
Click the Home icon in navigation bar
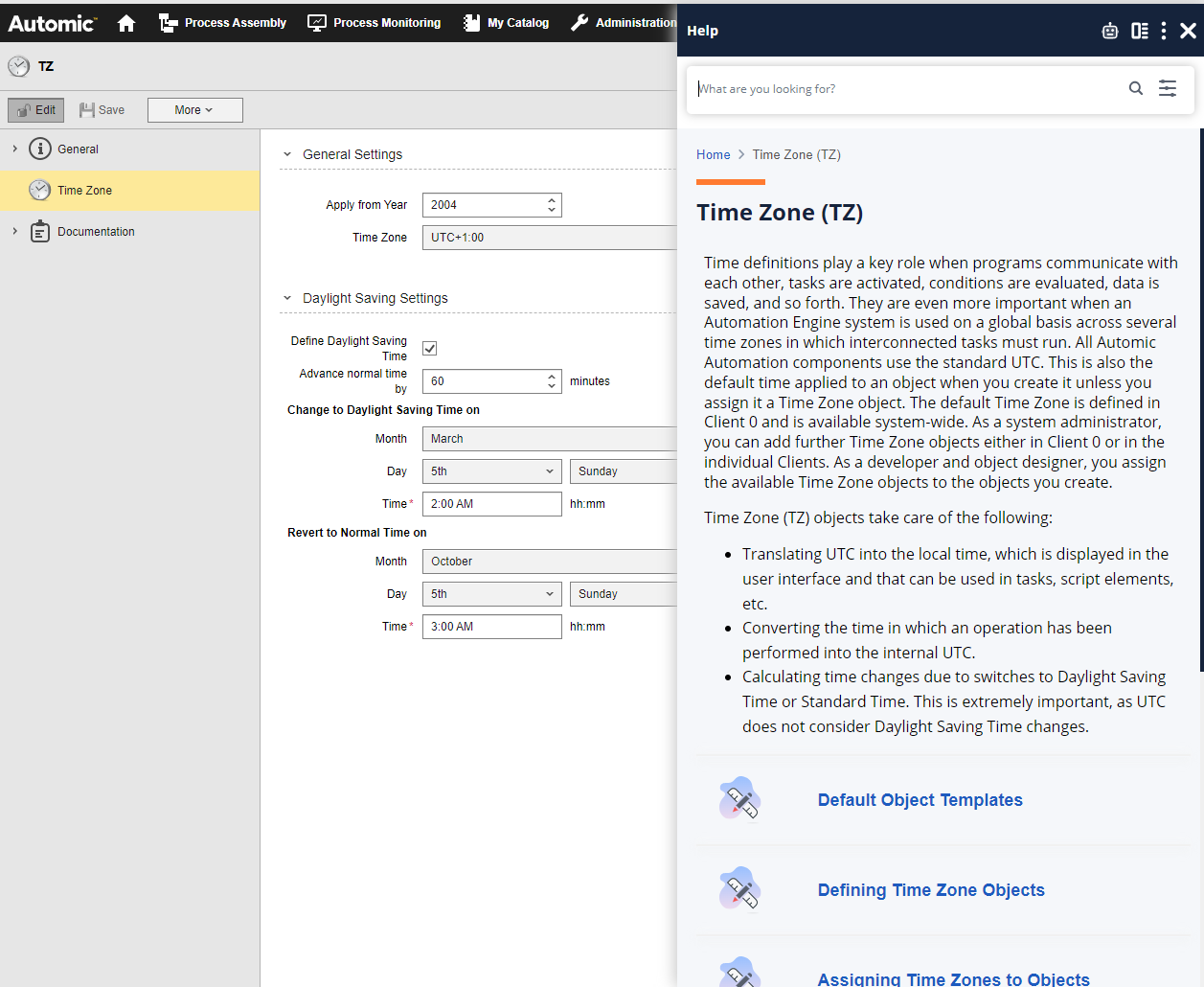126,23
